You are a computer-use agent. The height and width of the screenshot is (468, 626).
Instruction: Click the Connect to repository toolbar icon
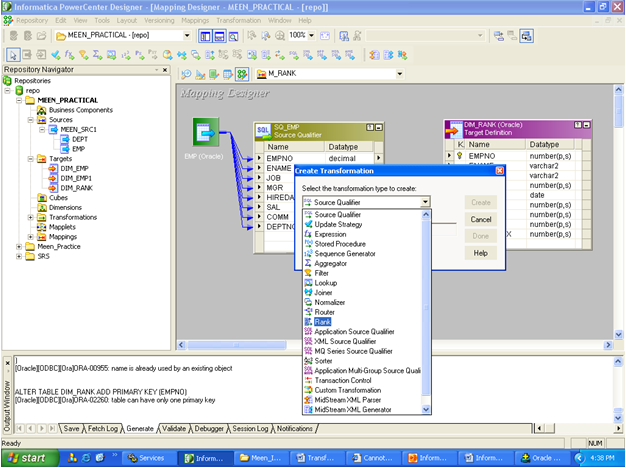13,36
